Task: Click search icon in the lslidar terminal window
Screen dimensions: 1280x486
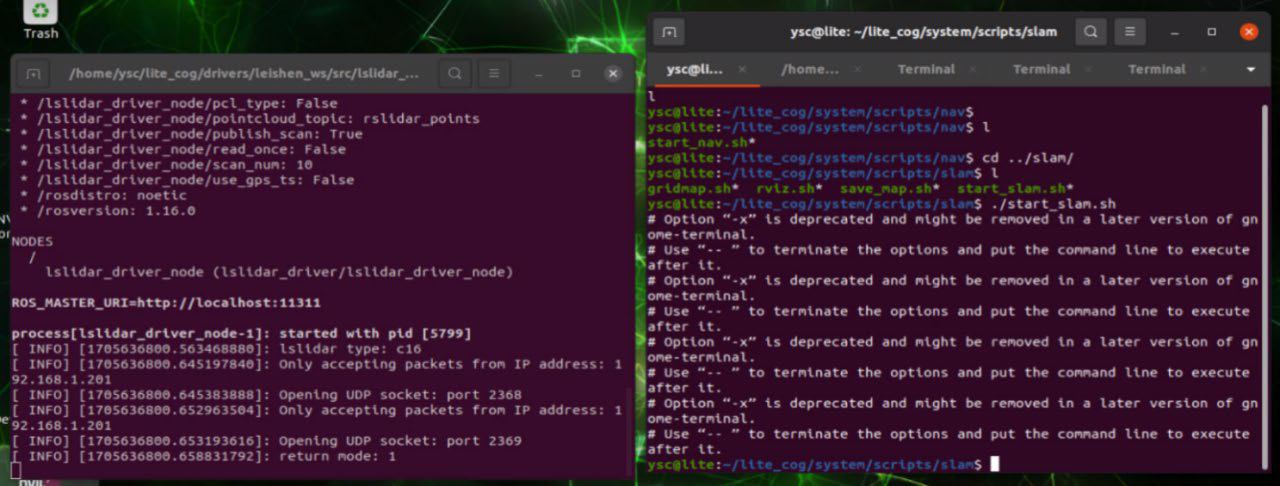Action: point(455,74)
